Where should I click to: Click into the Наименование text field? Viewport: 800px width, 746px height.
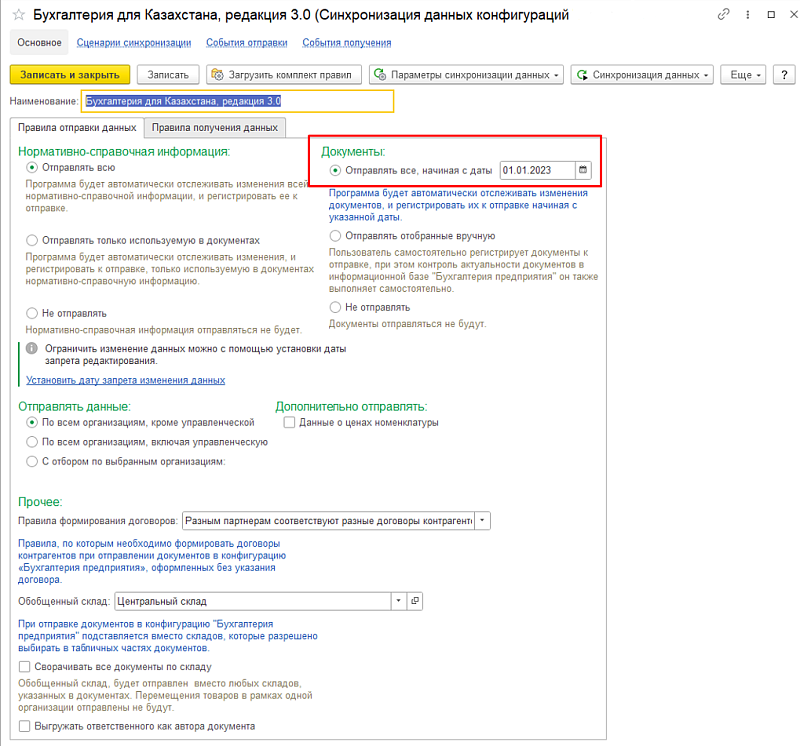click(x=237, y=101)
